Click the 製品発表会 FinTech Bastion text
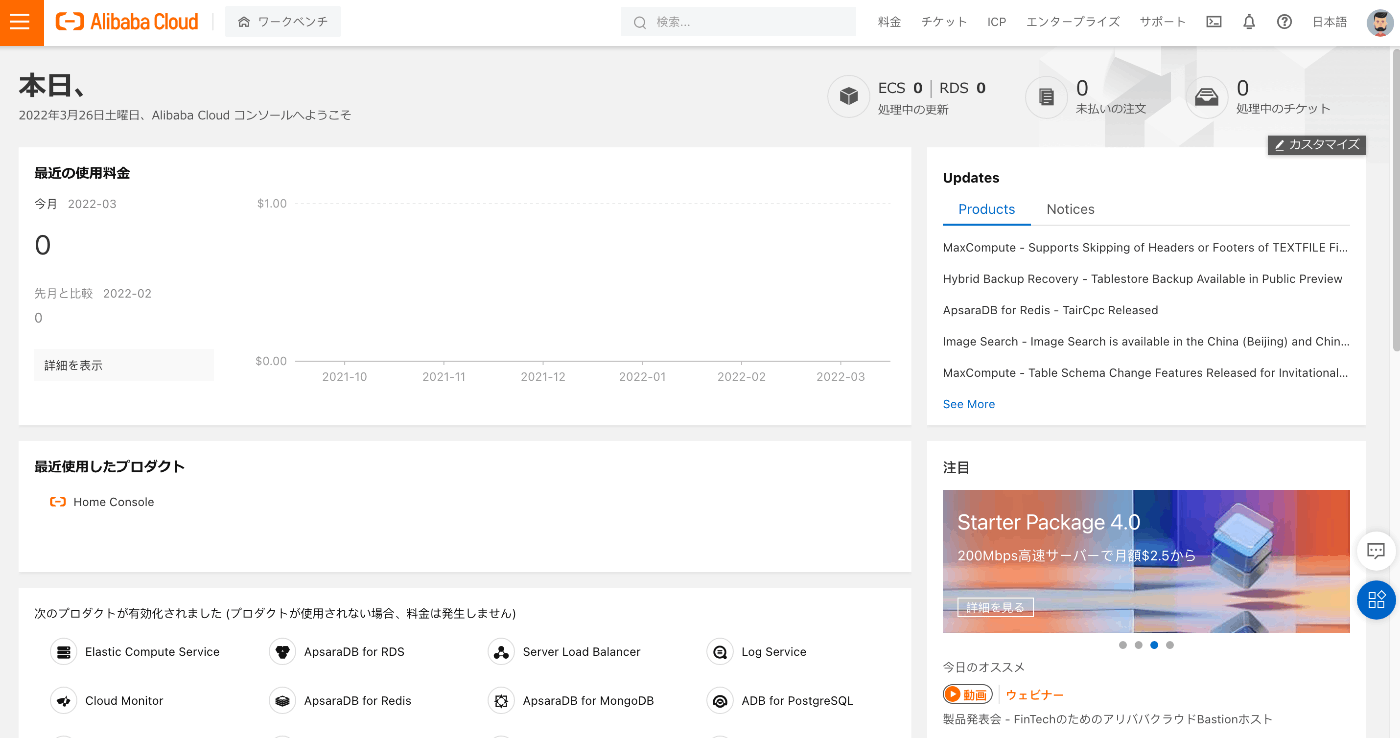The height and width of the screenshot is (738, 1400). click(x=1107, y=719)
